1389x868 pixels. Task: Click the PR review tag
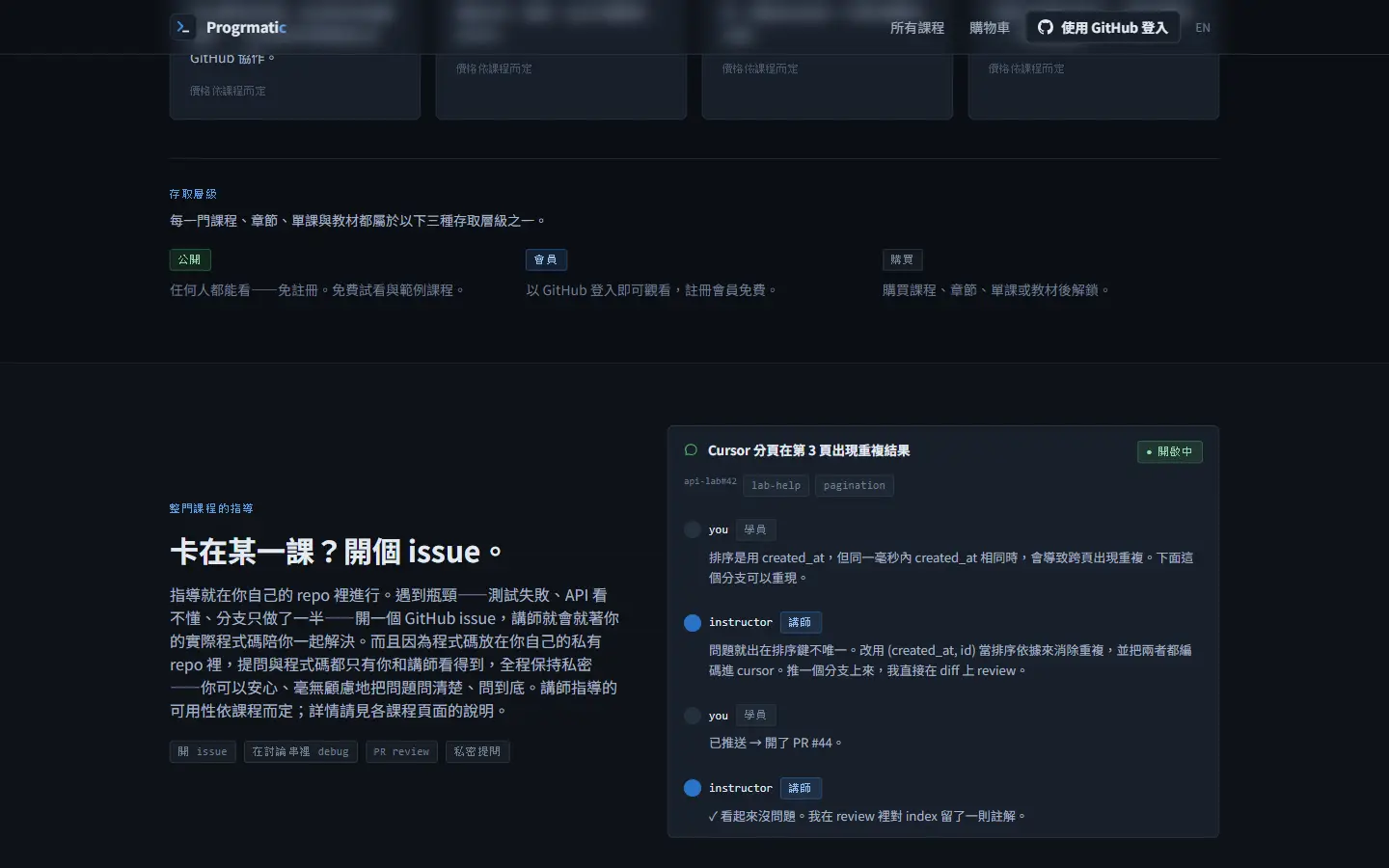point(401,751)
